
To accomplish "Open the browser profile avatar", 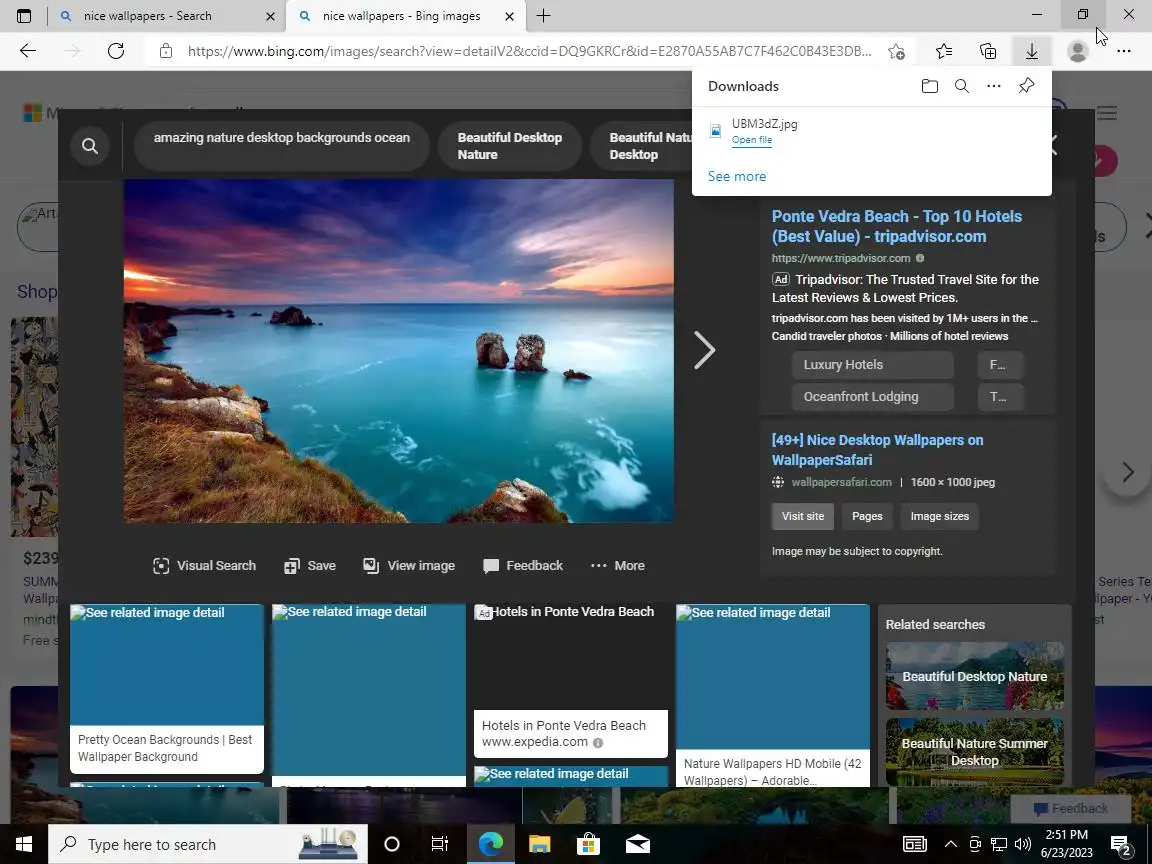I will [1078, 51].
